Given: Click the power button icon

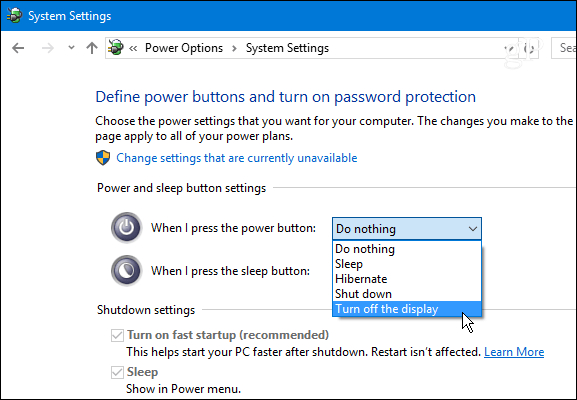Looking at the screenshot, I should pos(127,228).
